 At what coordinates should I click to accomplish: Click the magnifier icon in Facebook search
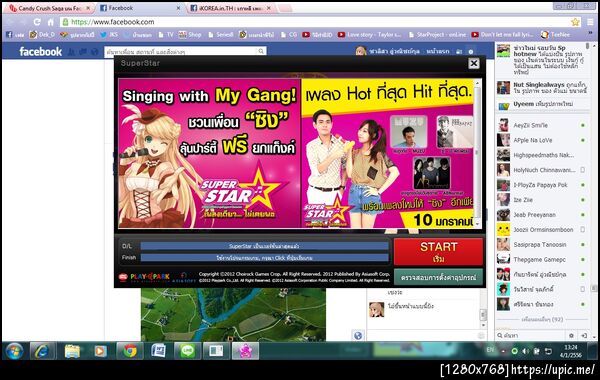[x=261, y=51]
